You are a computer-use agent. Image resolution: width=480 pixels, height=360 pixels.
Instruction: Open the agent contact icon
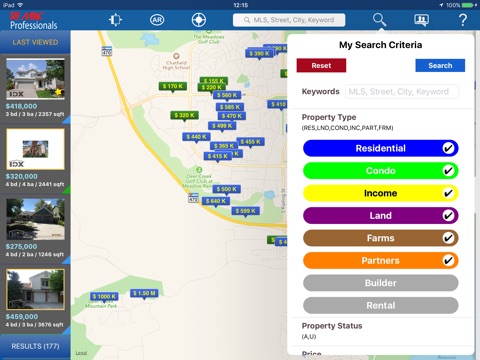coord(421,20)
